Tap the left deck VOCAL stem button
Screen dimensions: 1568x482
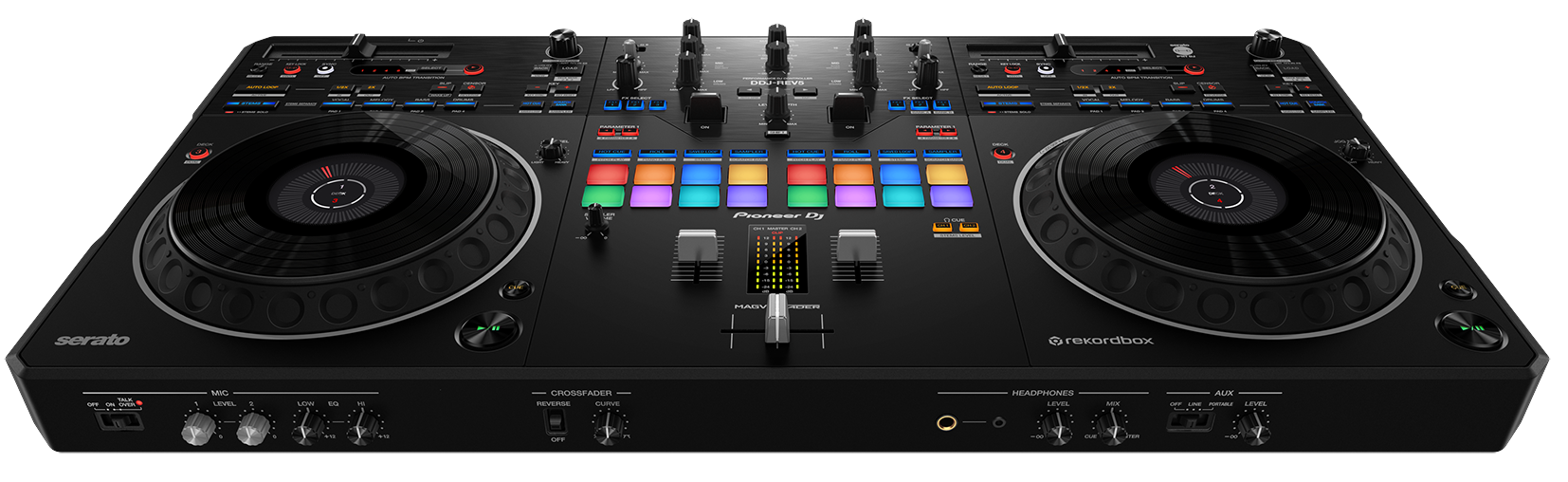point(337,104)
